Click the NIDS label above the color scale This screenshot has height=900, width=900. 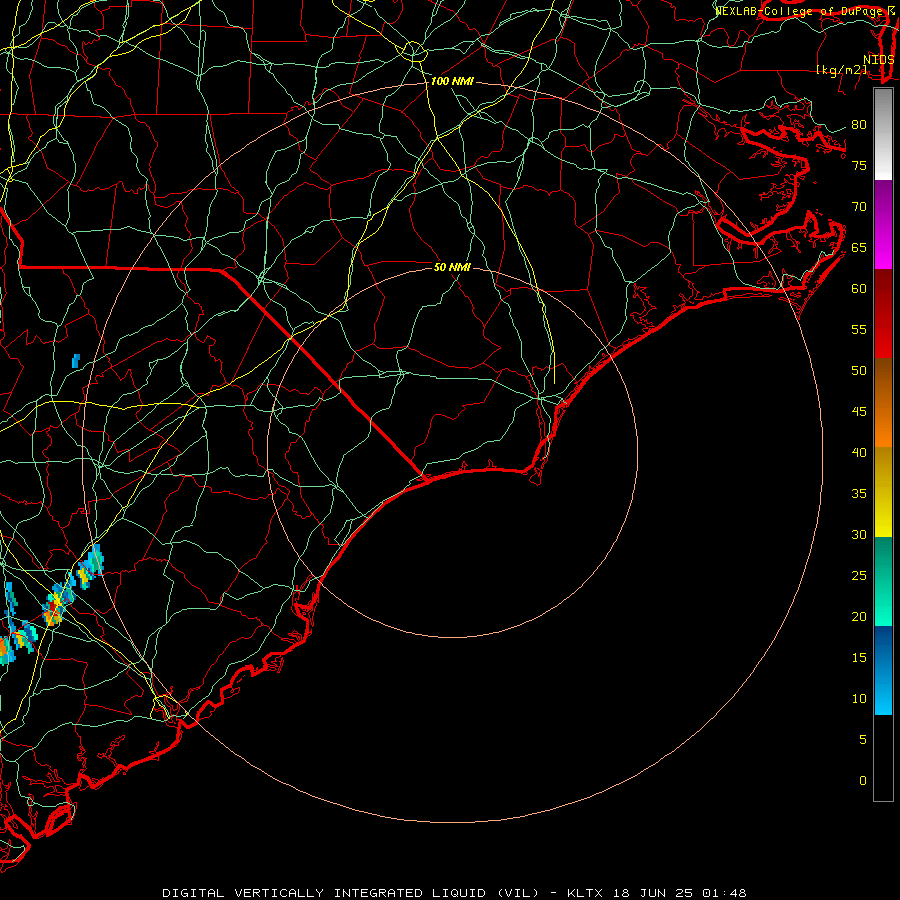pyautogui.click(x=878, y=60)
